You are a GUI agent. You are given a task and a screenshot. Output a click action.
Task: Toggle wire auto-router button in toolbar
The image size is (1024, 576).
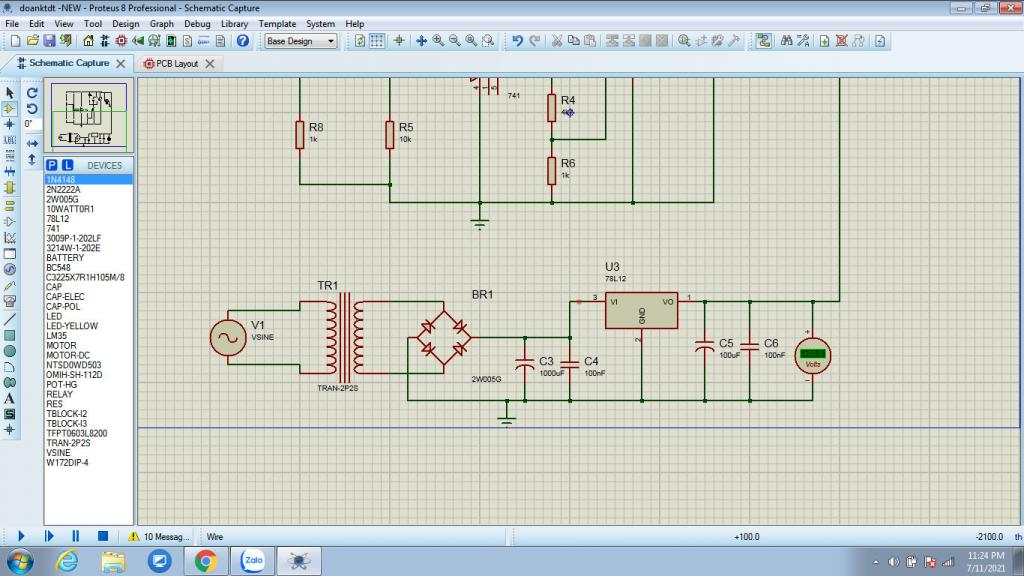coord(764,41)
